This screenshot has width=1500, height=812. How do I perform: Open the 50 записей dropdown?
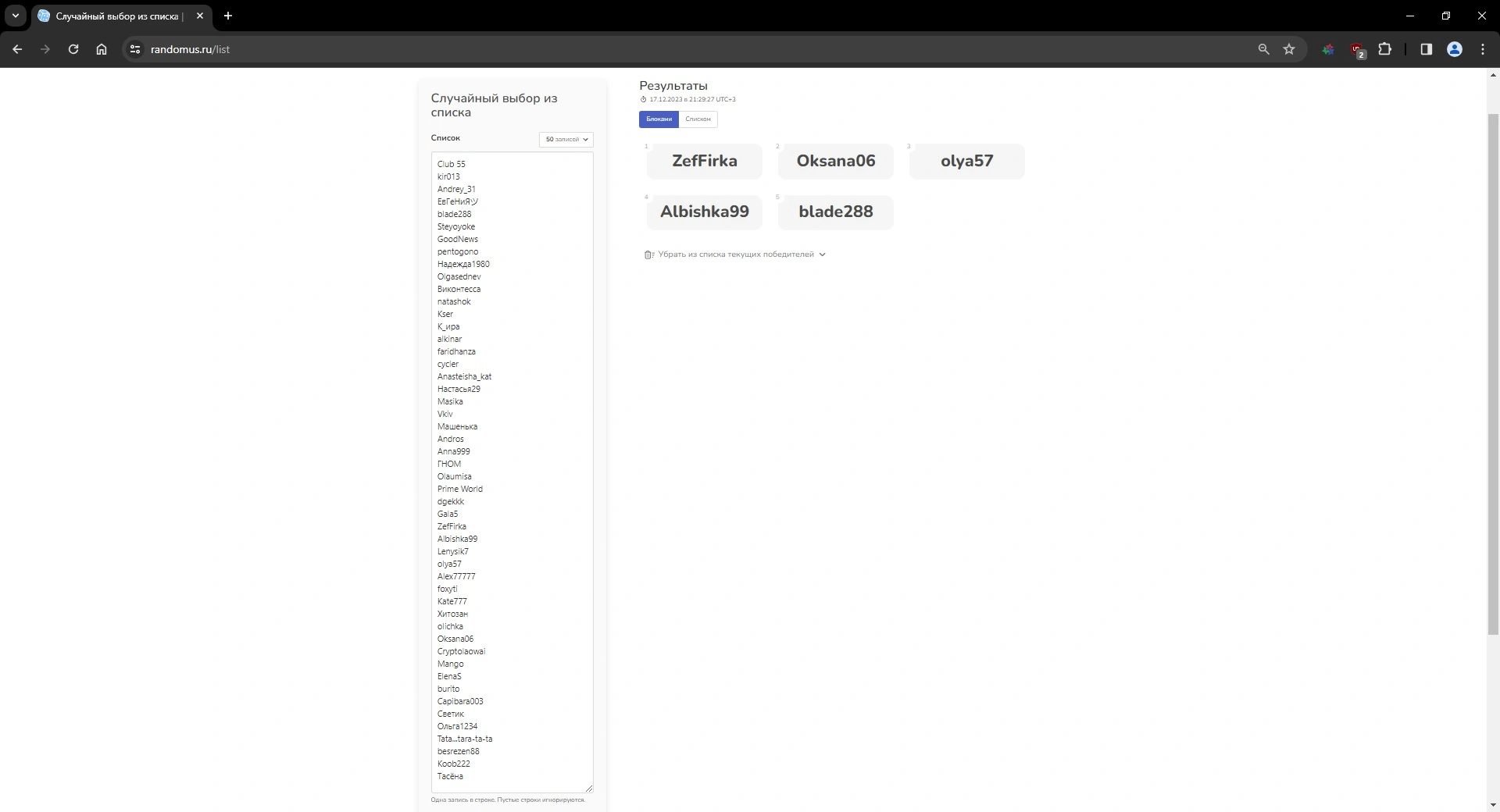pyautogui.click(x=566, y=139)
